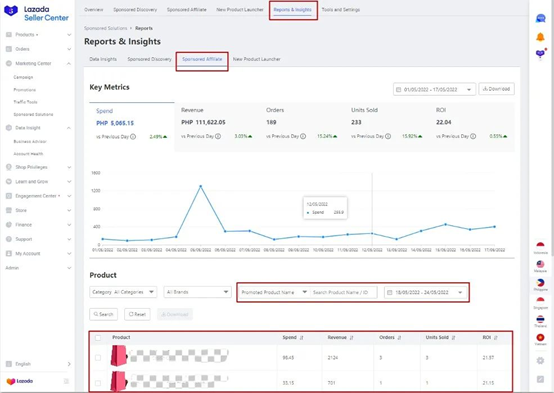Open the notification bell
The image size is (554, 393).
[x=540, y=37]
